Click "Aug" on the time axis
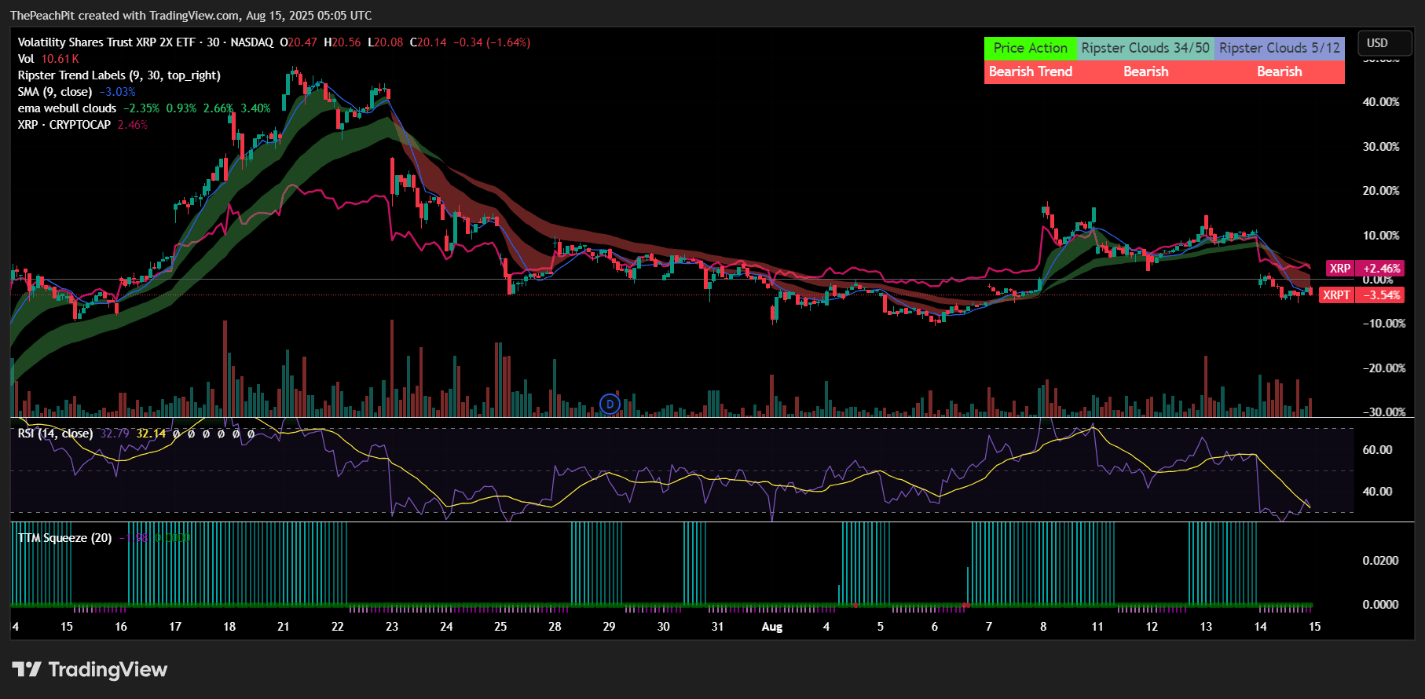 [x=772, y=626]
